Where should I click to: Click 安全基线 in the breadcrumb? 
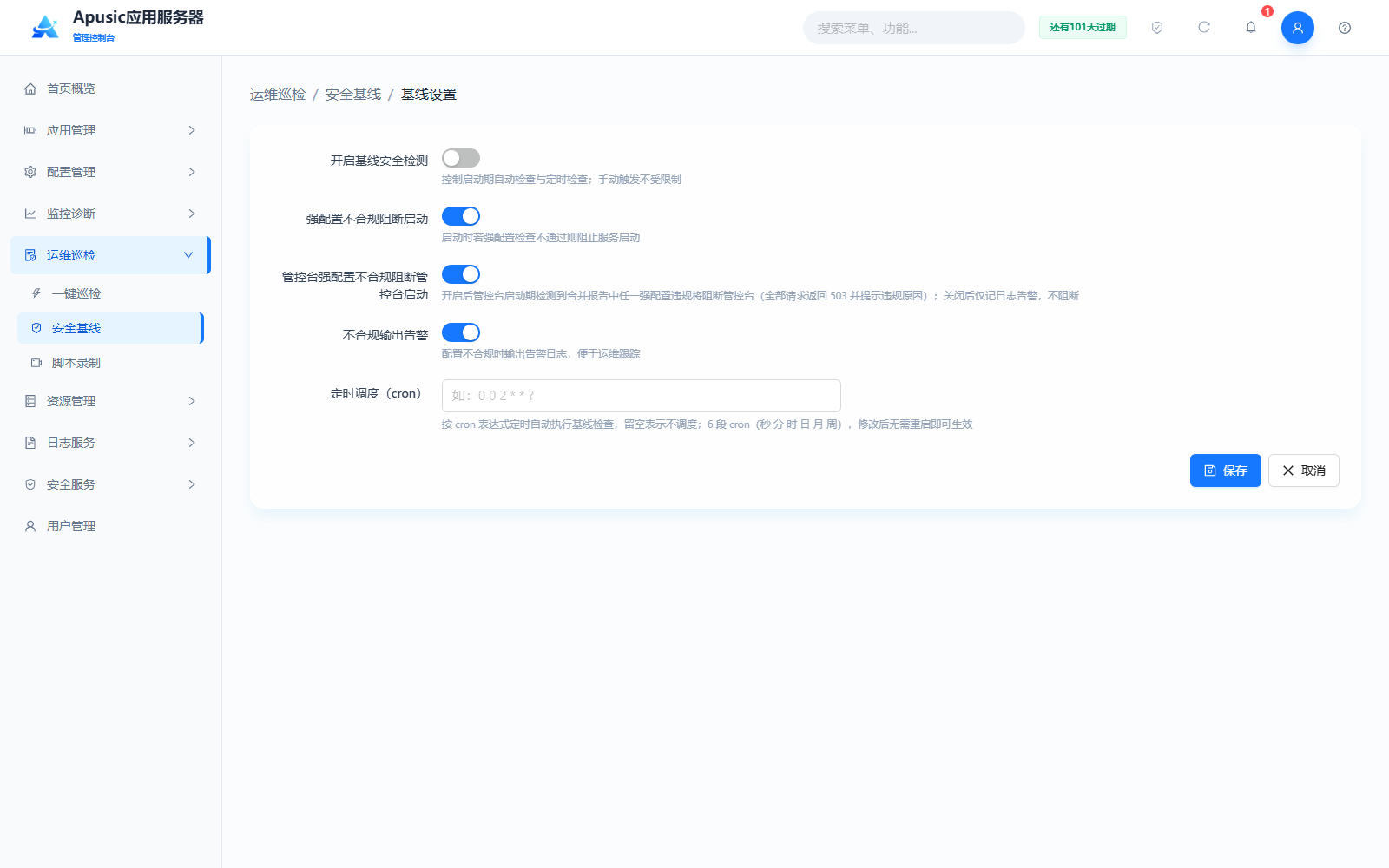353,94
